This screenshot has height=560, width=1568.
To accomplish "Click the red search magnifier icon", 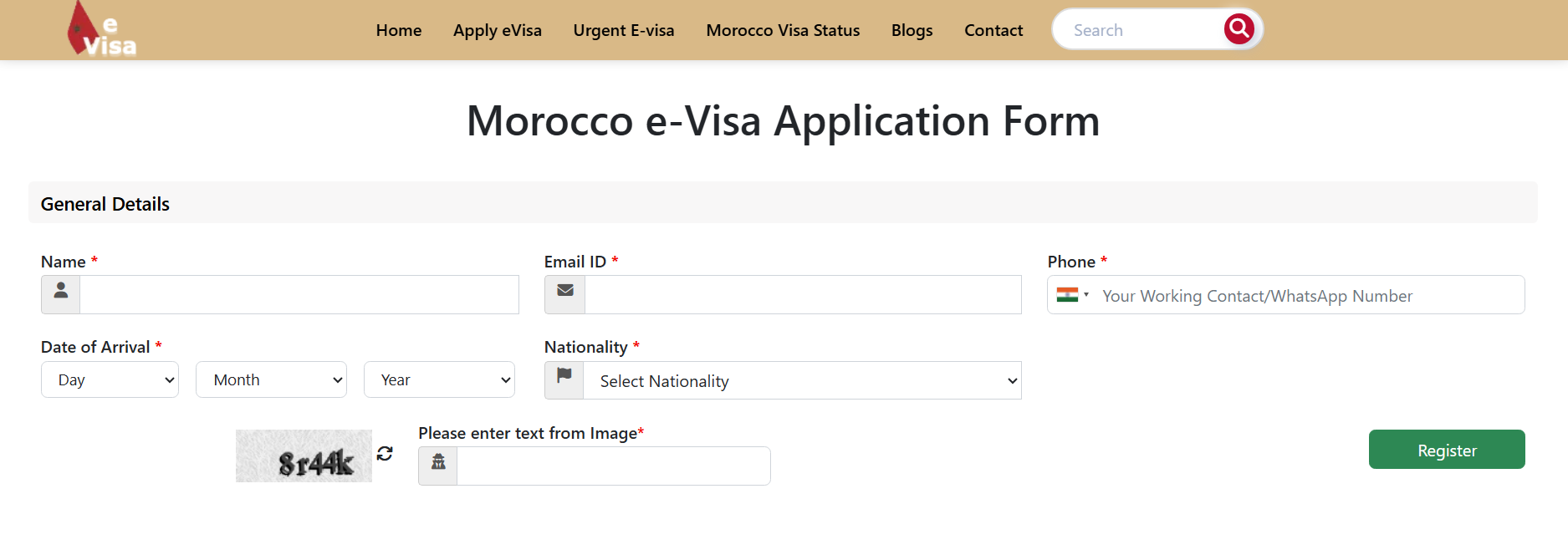I will [1239, 29].
